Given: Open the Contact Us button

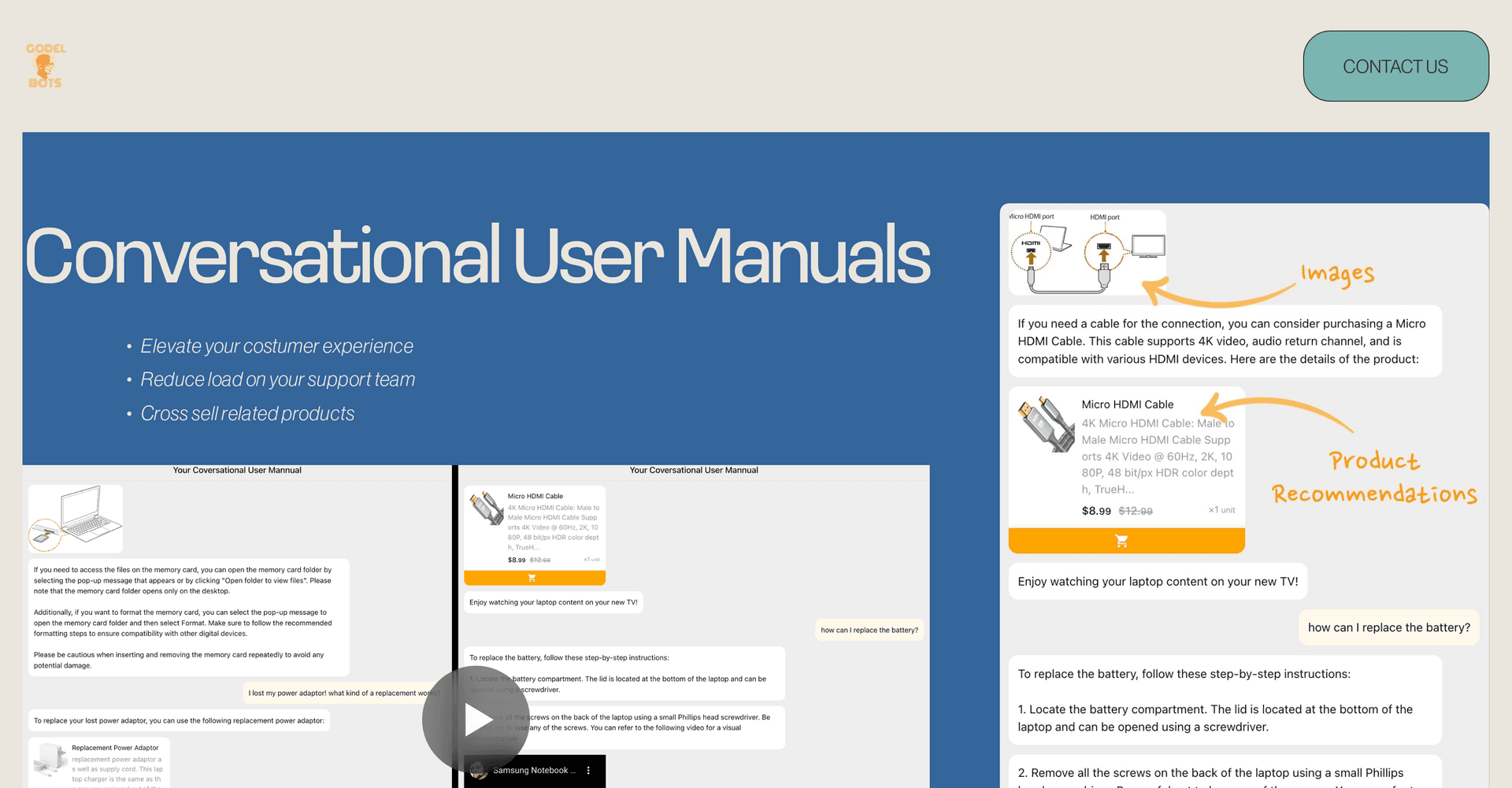Looking at the screenshot, I should 1395,66.
